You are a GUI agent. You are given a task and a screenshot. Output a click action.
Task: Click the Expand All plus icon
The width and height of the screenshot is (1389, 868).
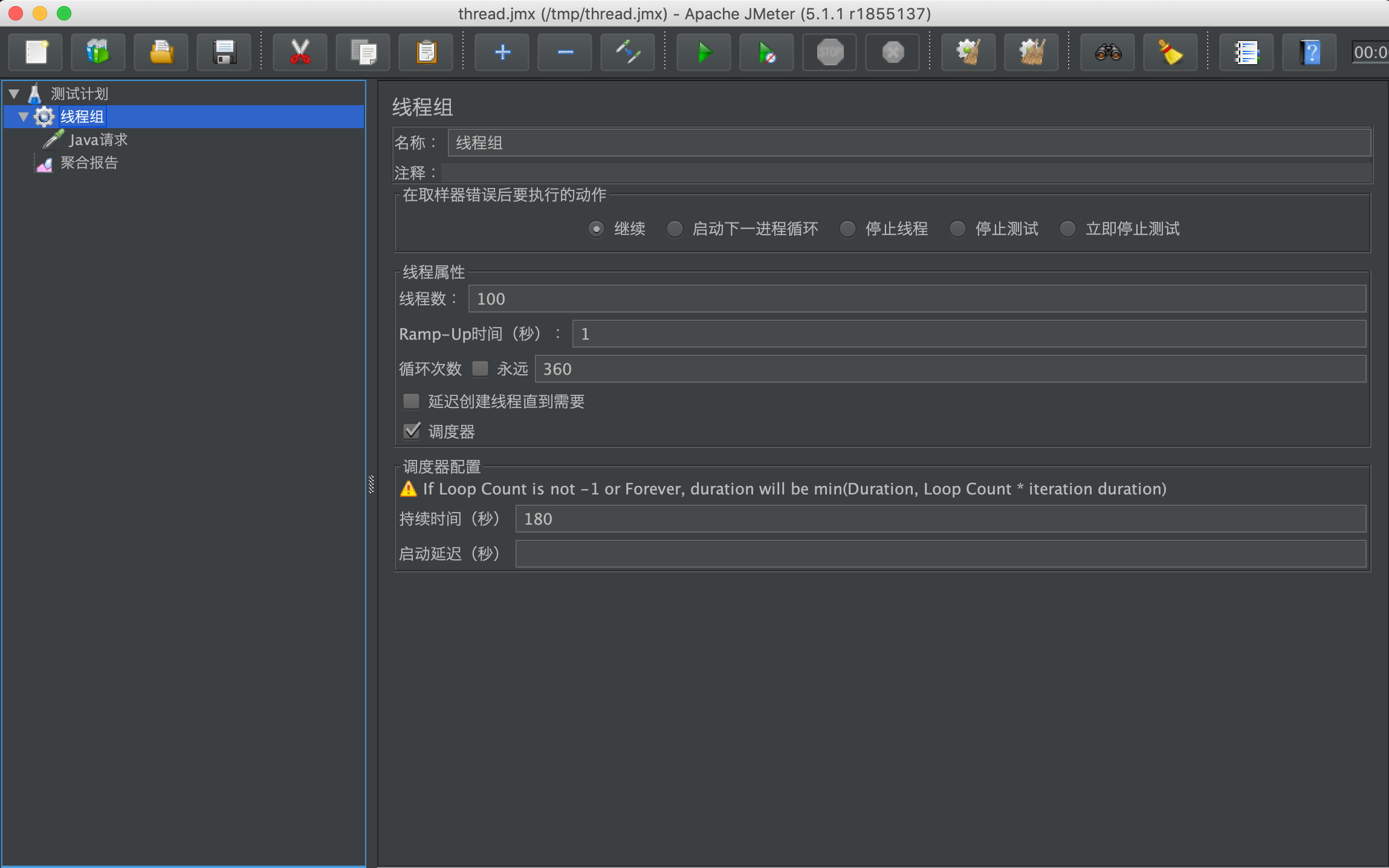tap(502, 53)
